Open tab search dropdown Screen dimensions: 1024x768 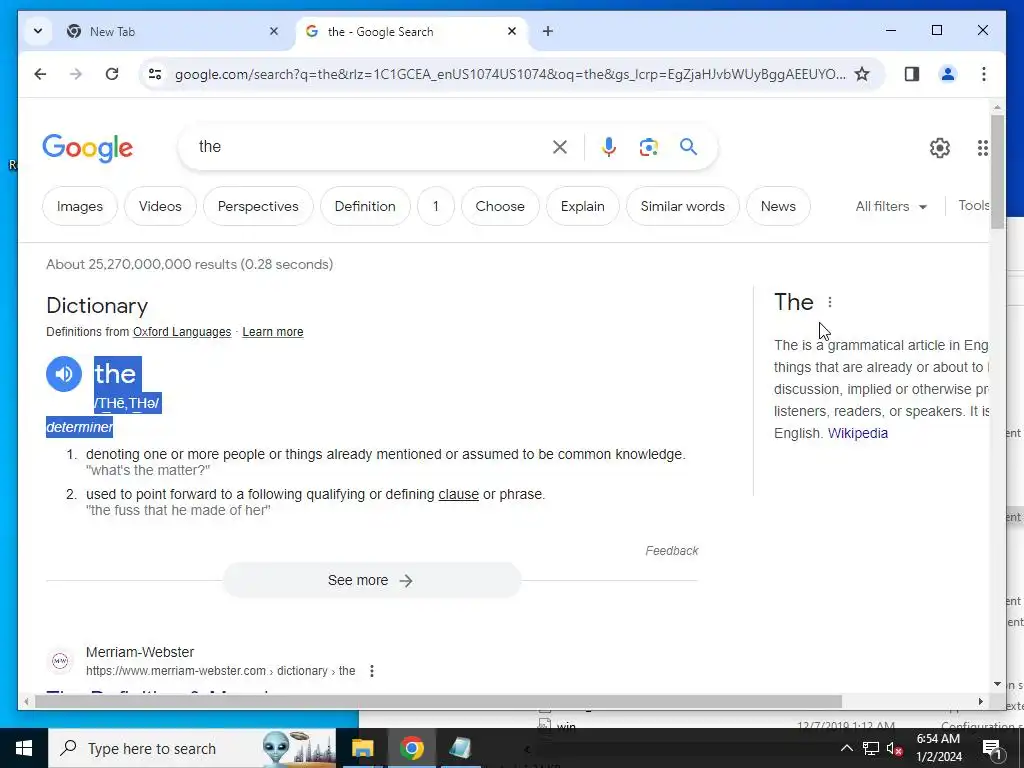coord(38,31)
